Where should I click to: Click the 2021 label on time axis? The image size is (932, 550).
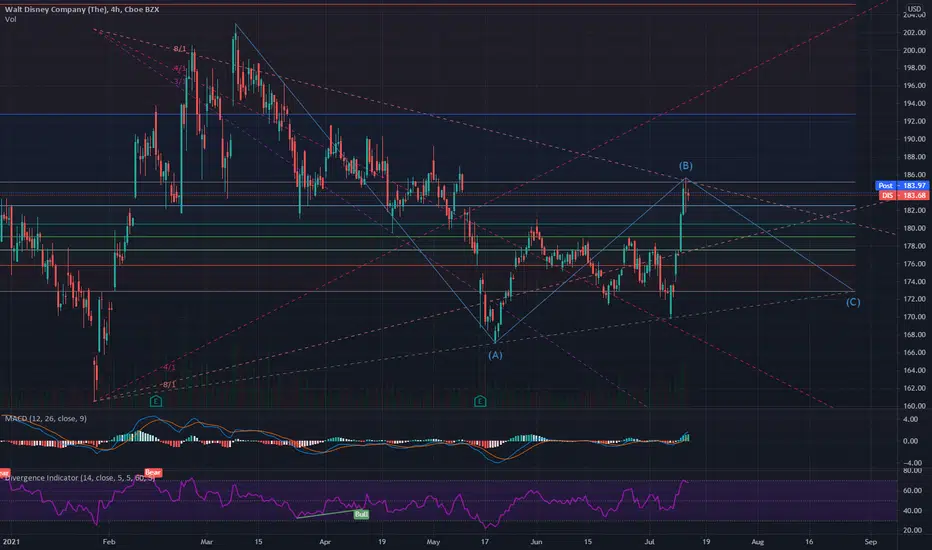point(11,542)
